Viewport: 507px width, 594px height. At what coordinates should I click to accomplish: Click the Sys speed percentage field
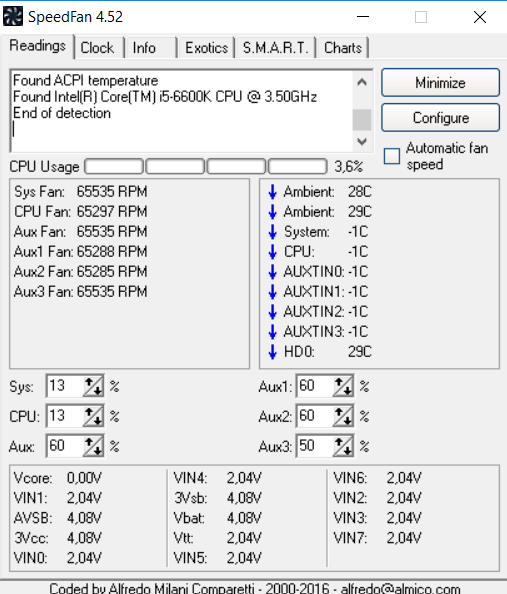[65, 386]
